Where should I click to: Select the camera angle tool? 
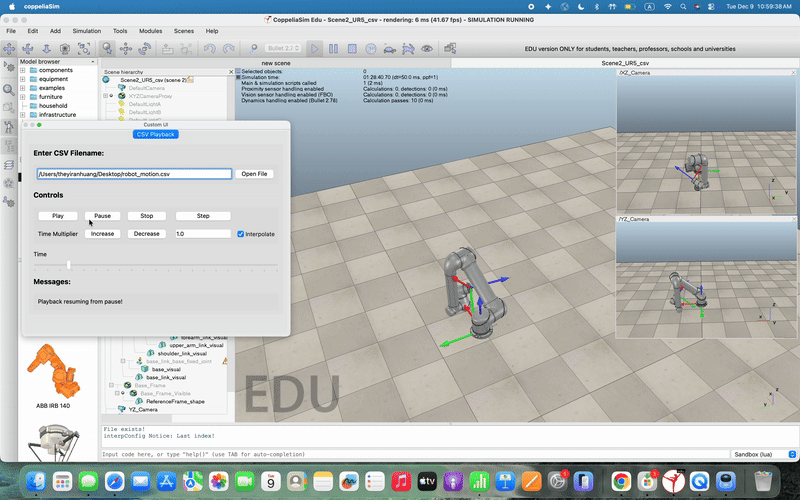[65, 48]
